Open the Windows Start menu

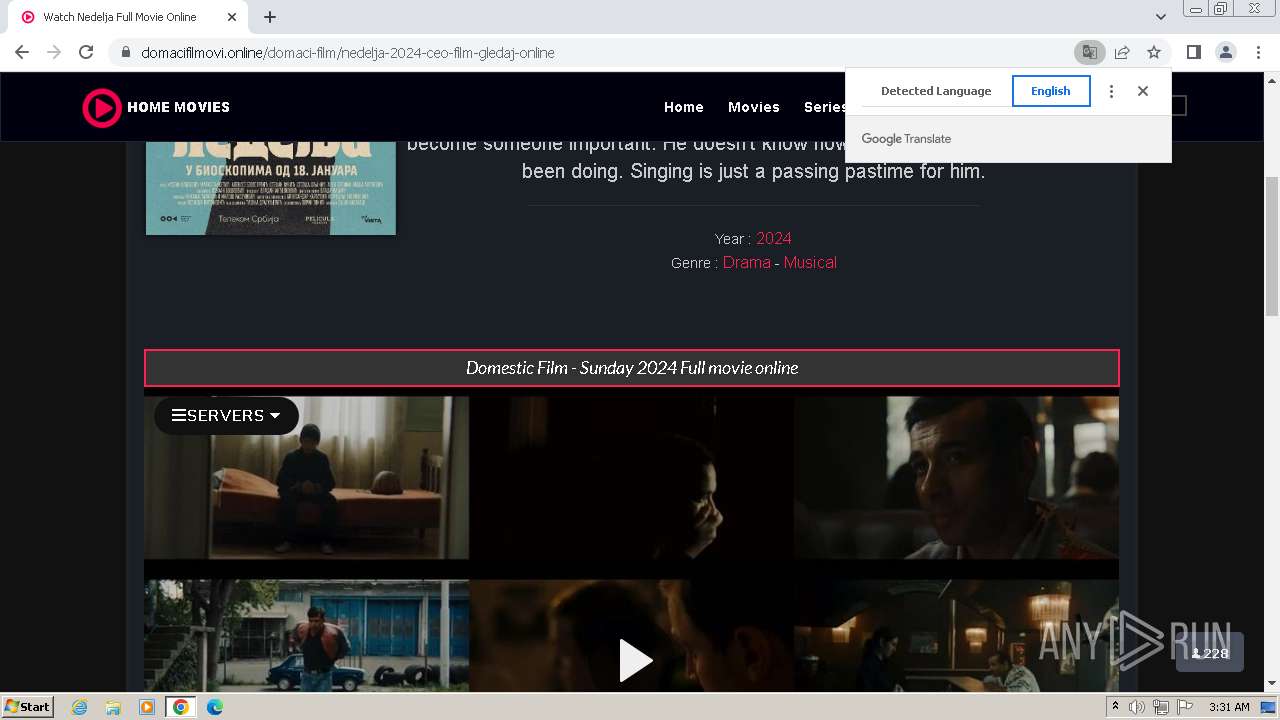(x=28, y=707)
